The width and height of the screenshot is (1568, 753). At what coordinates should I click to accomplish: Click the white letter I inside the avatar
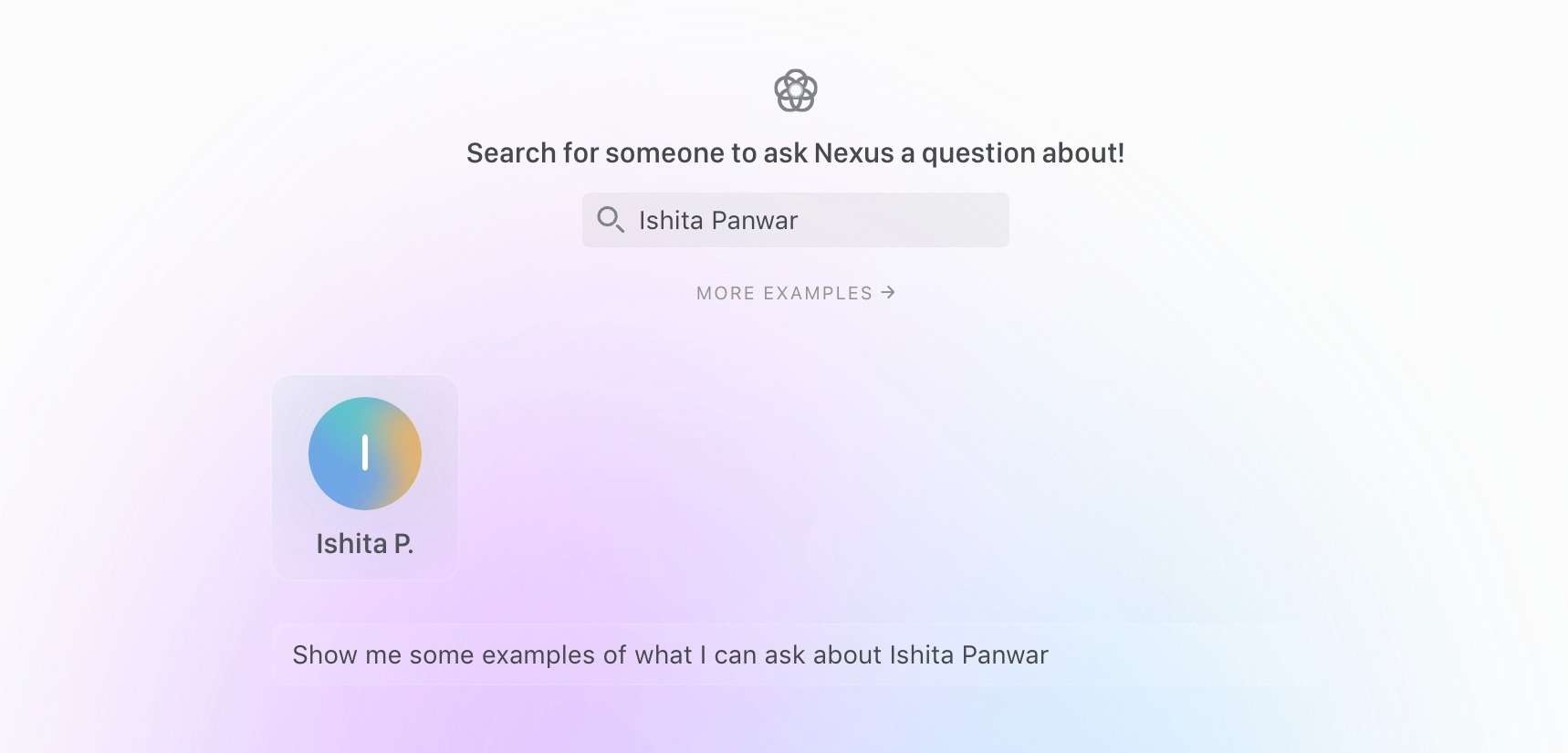365,453
